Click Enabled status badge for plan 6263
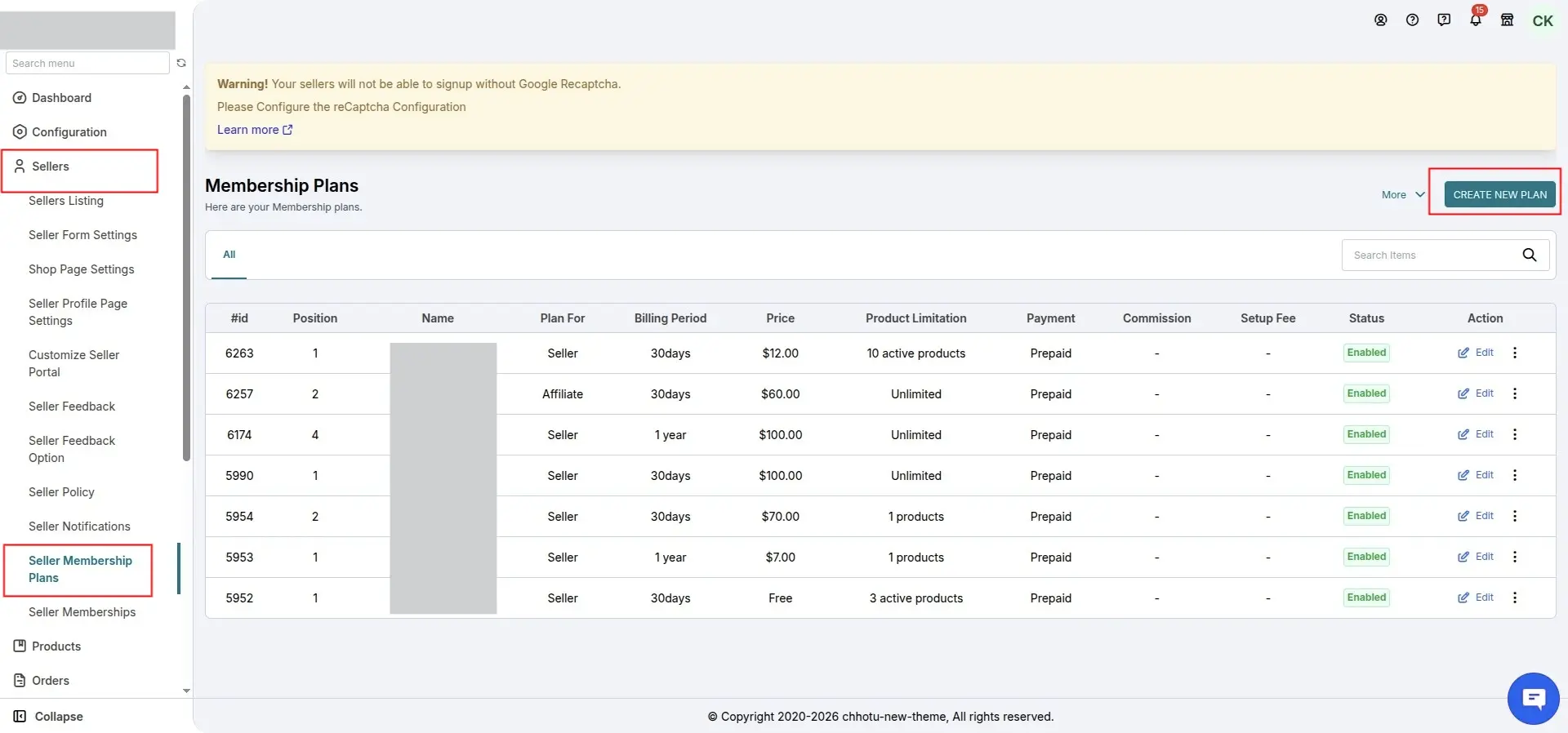 [1366, 353]
